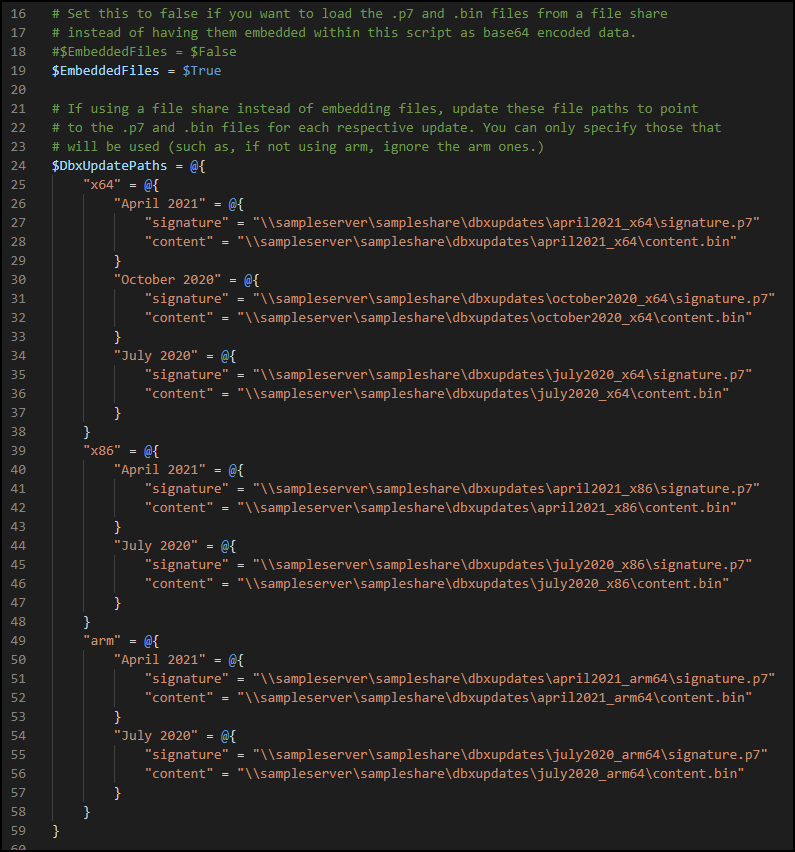
Task: Click line number 24 in the gutter
Action: tap(18, 165)
